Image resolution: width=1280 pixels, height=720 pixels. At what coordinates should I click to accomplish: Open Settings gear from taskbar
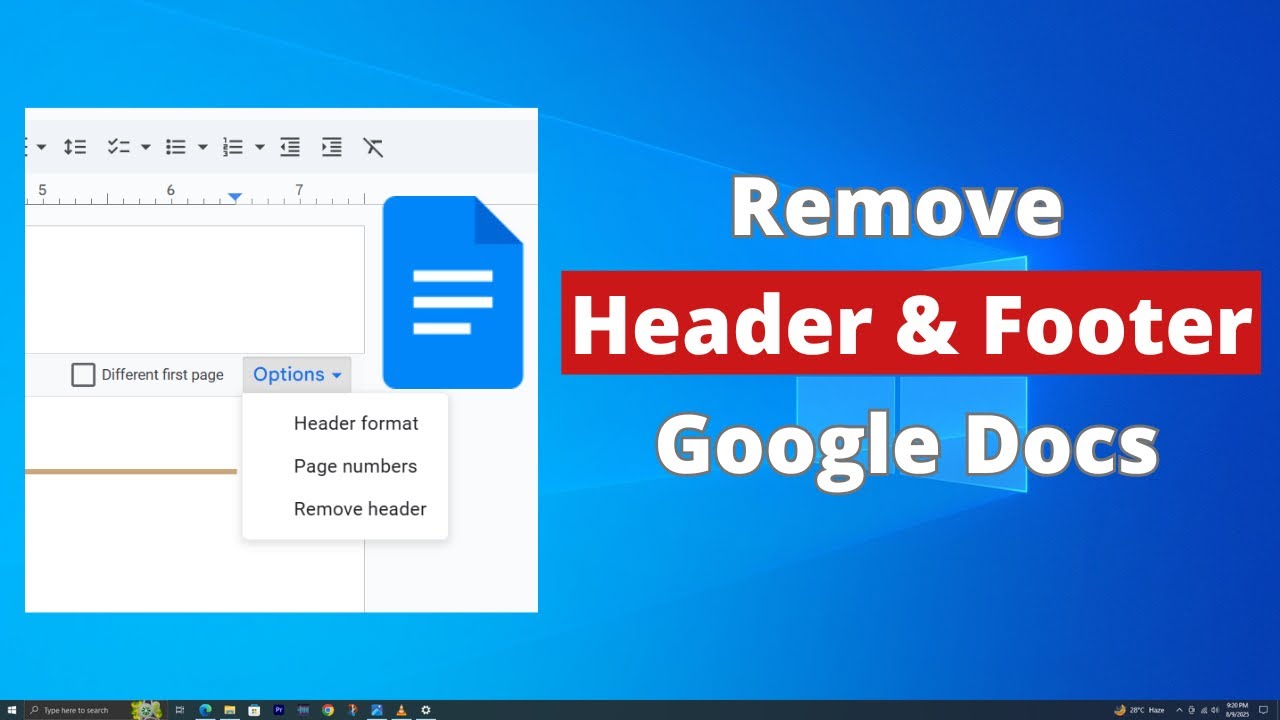point(425,710)
